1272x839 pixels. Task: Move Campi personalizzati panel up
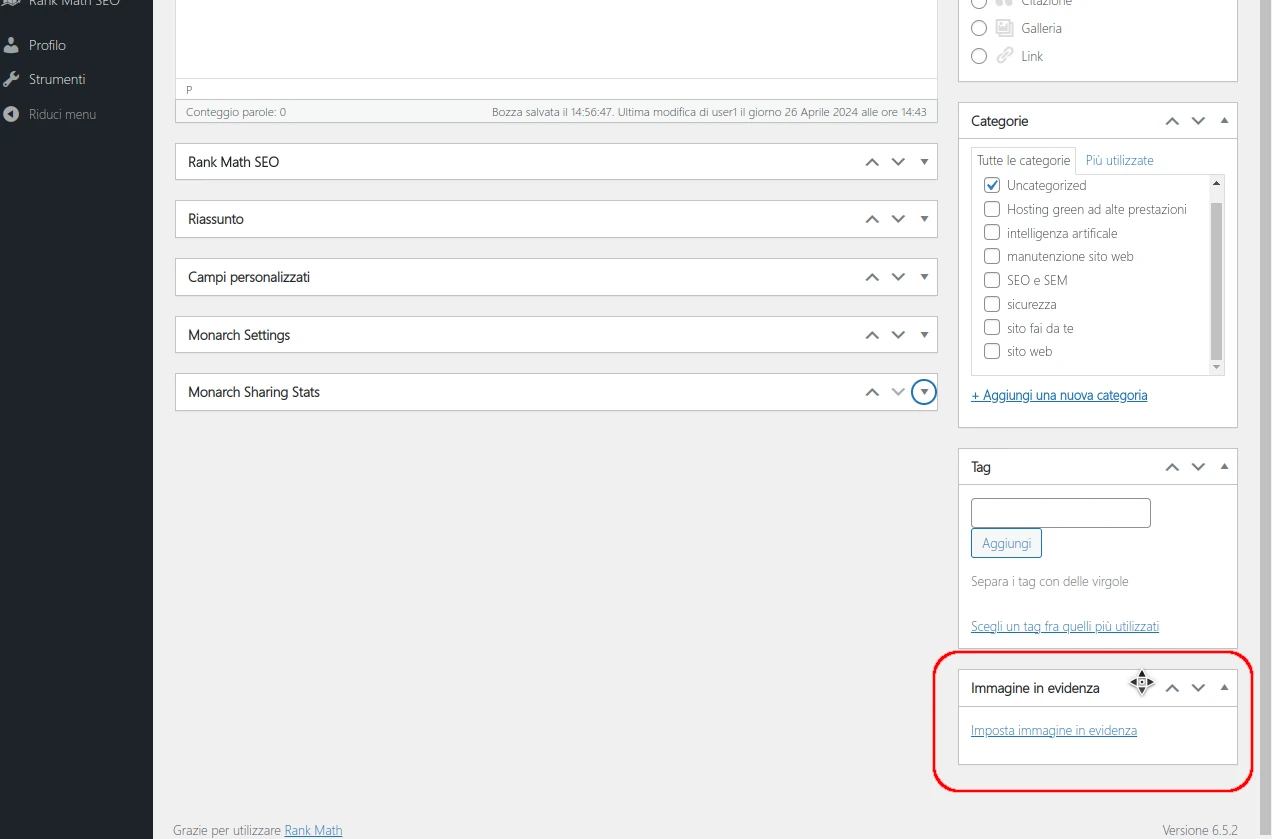point(872,277)
